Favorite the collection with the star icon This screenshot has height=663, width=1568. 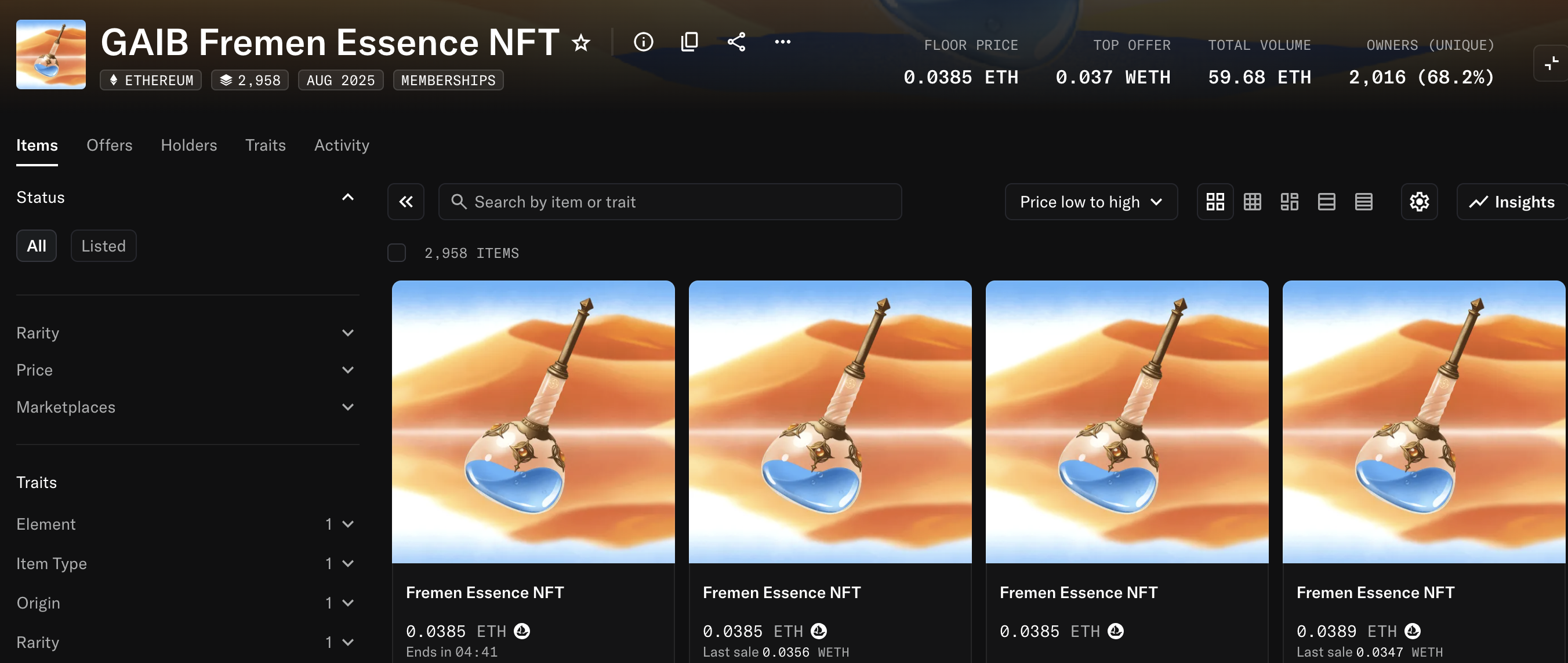[x=581, y=42]
